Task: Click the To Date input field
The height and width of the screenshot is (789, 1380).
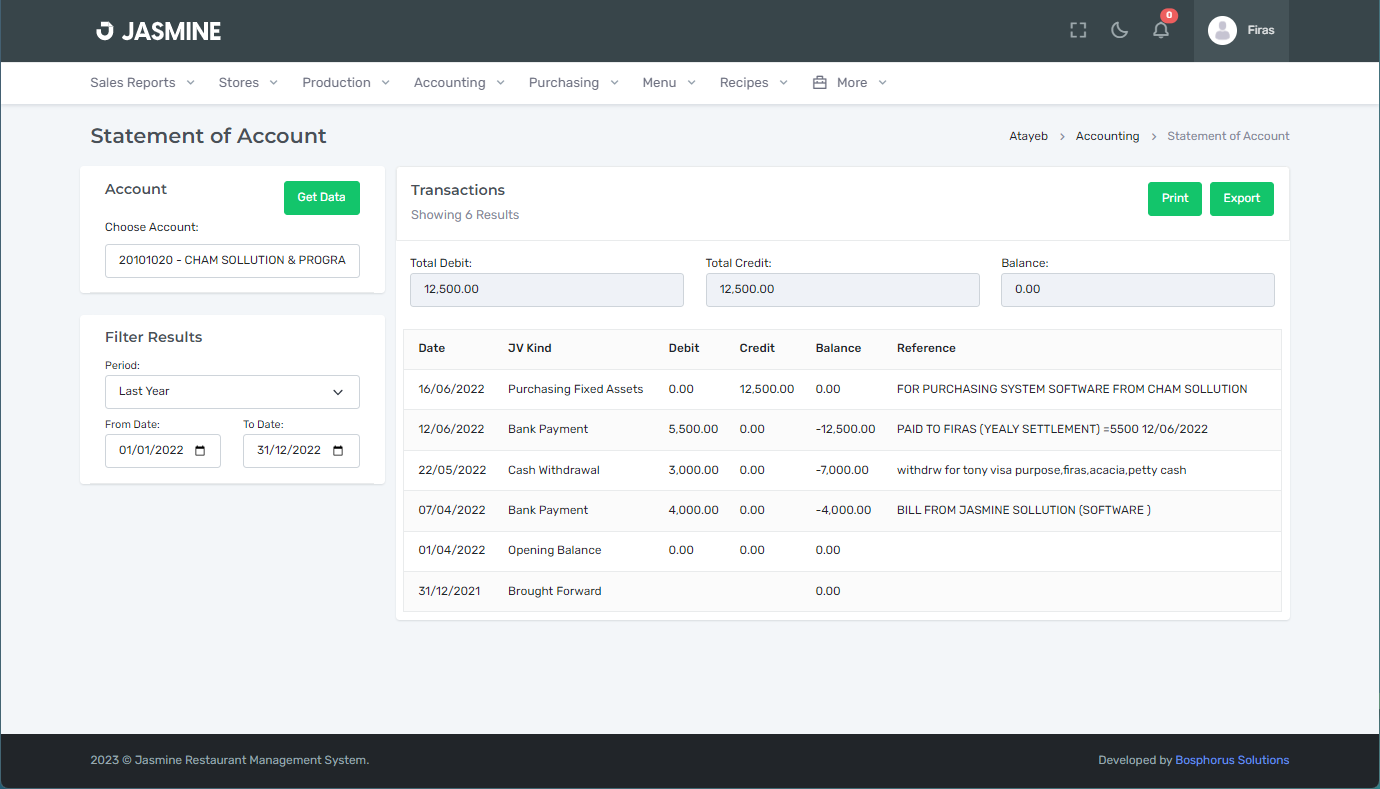Action: tap(301, 451)
